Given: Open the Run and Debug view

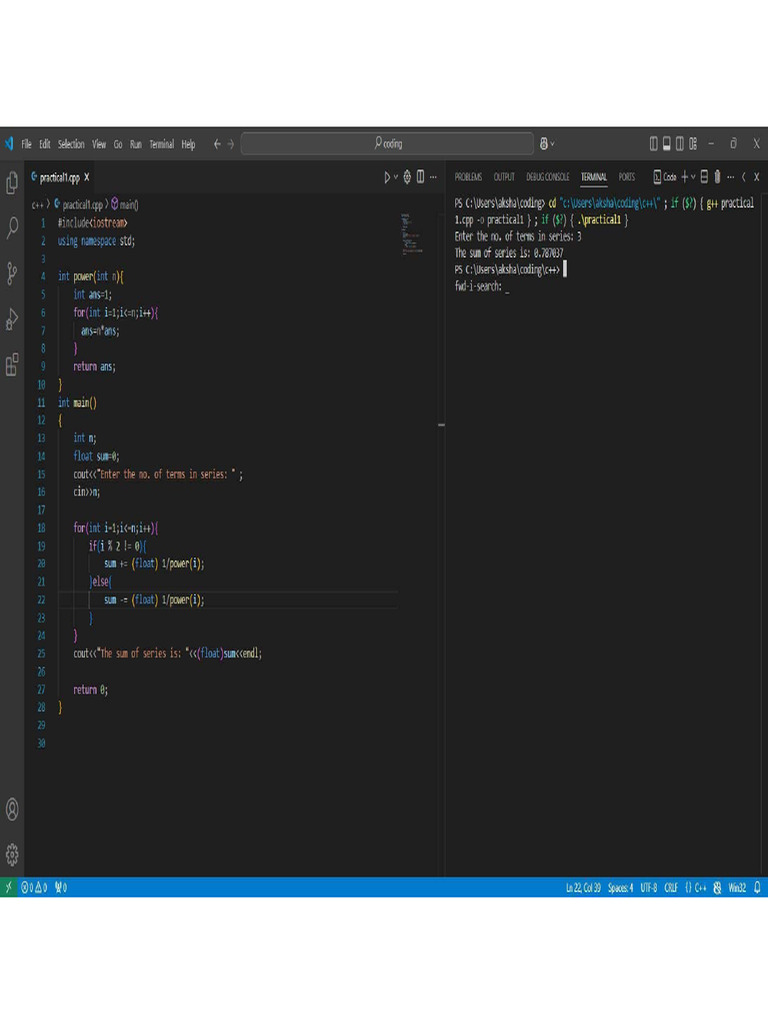Looking at the screenshot, I should point(12,319).
